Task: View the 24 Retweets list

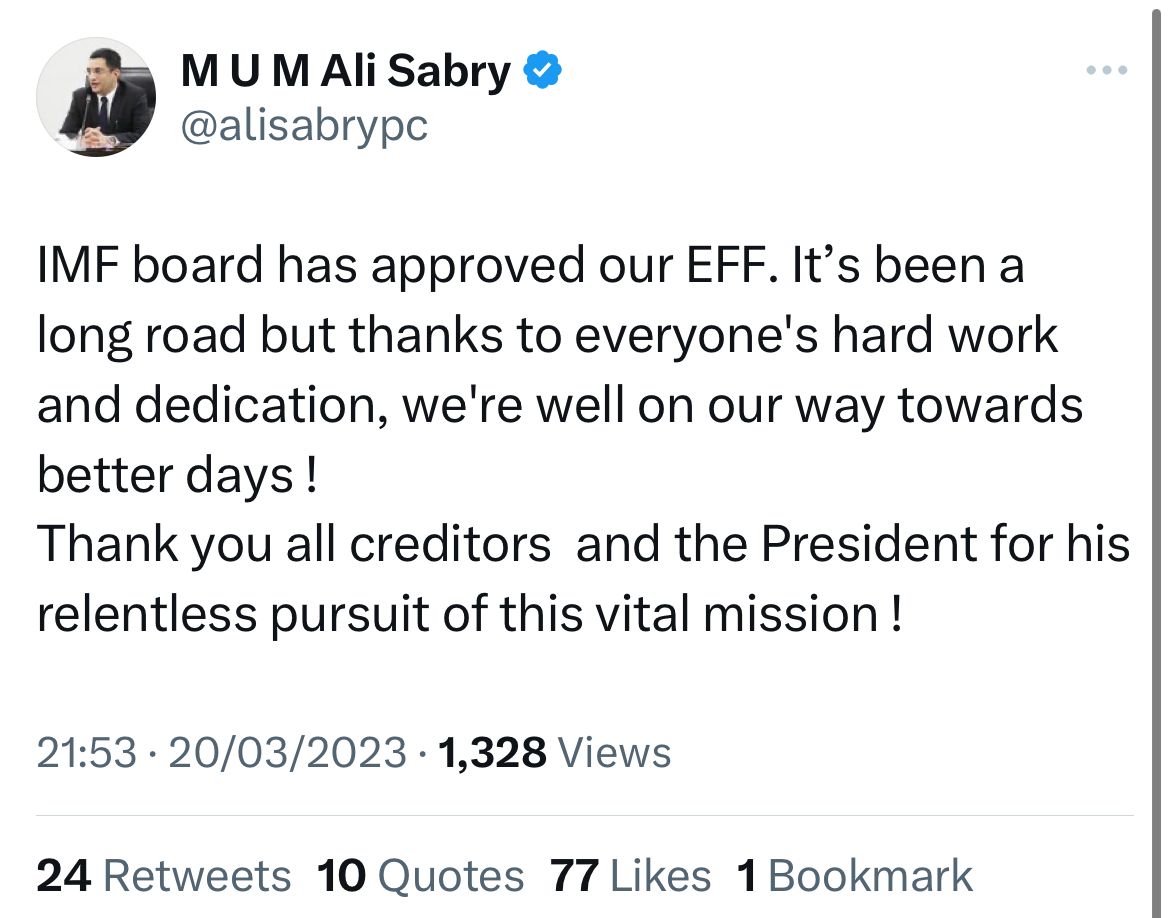Action: click(x=163, y=875)
